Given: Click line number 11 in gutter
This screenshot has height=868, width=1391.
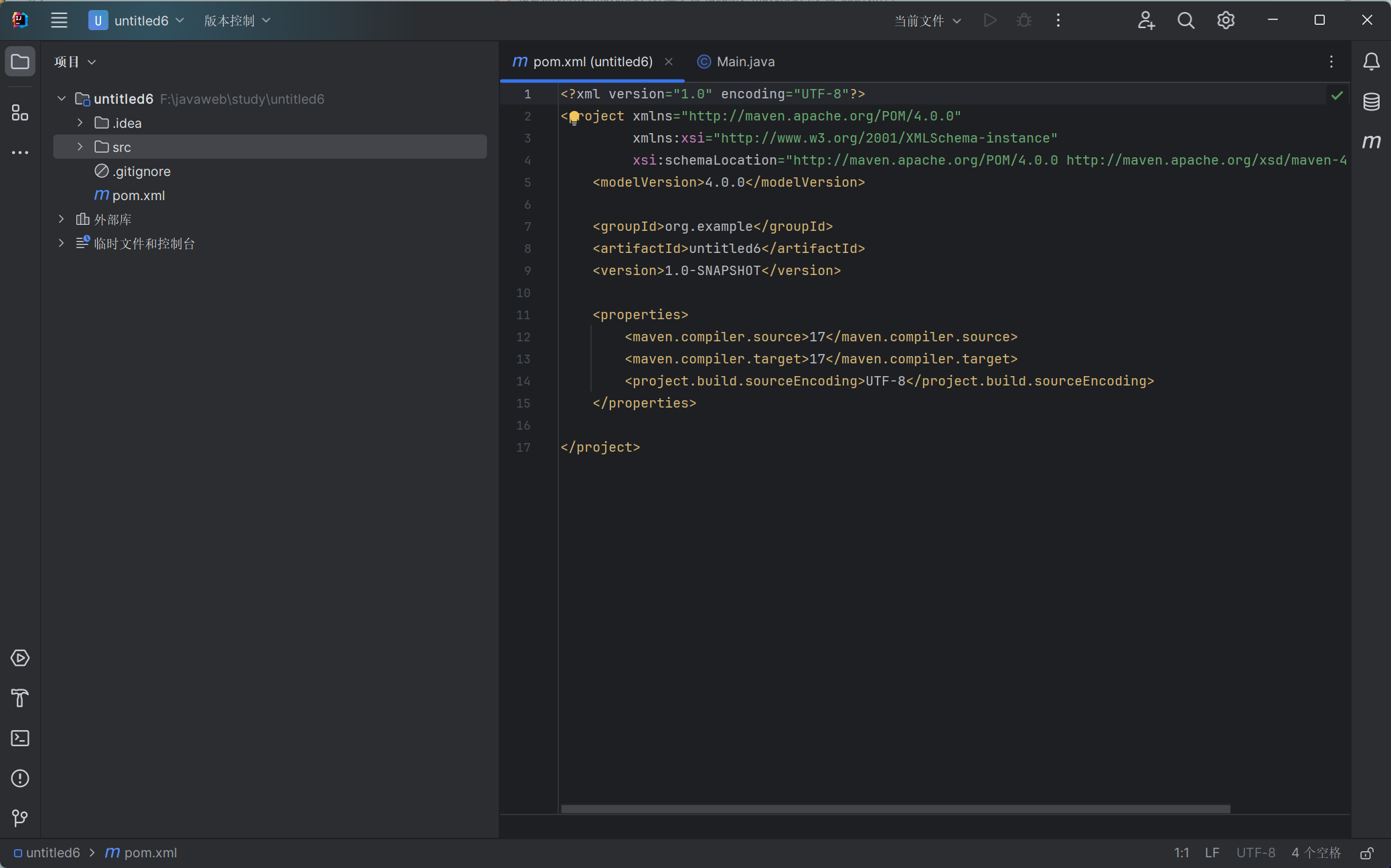Looking at the screenshot, I should pyautogui.click(x=523, y=315).
